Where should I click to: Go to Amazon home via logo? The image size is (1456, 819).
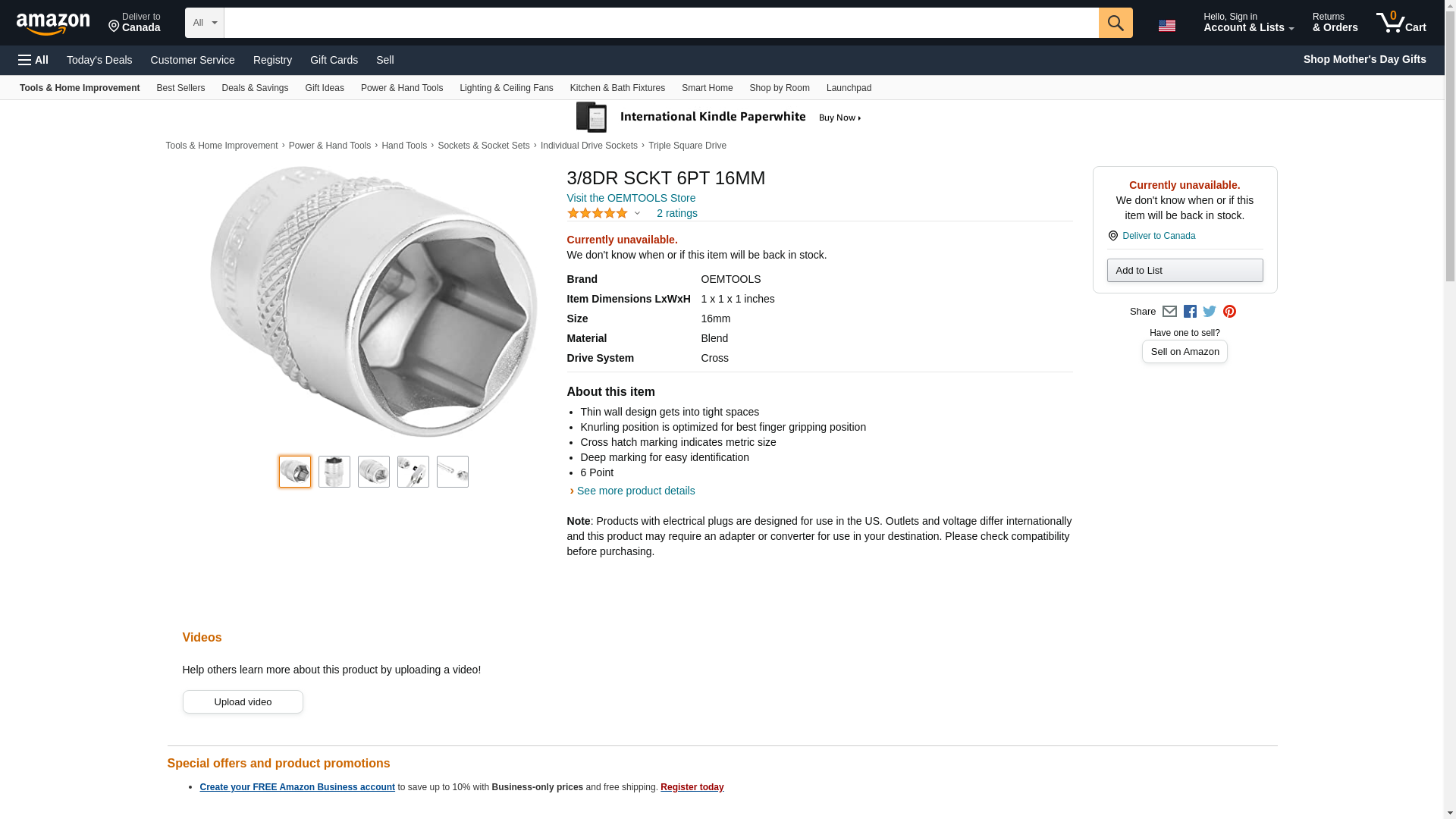point(53,24)
